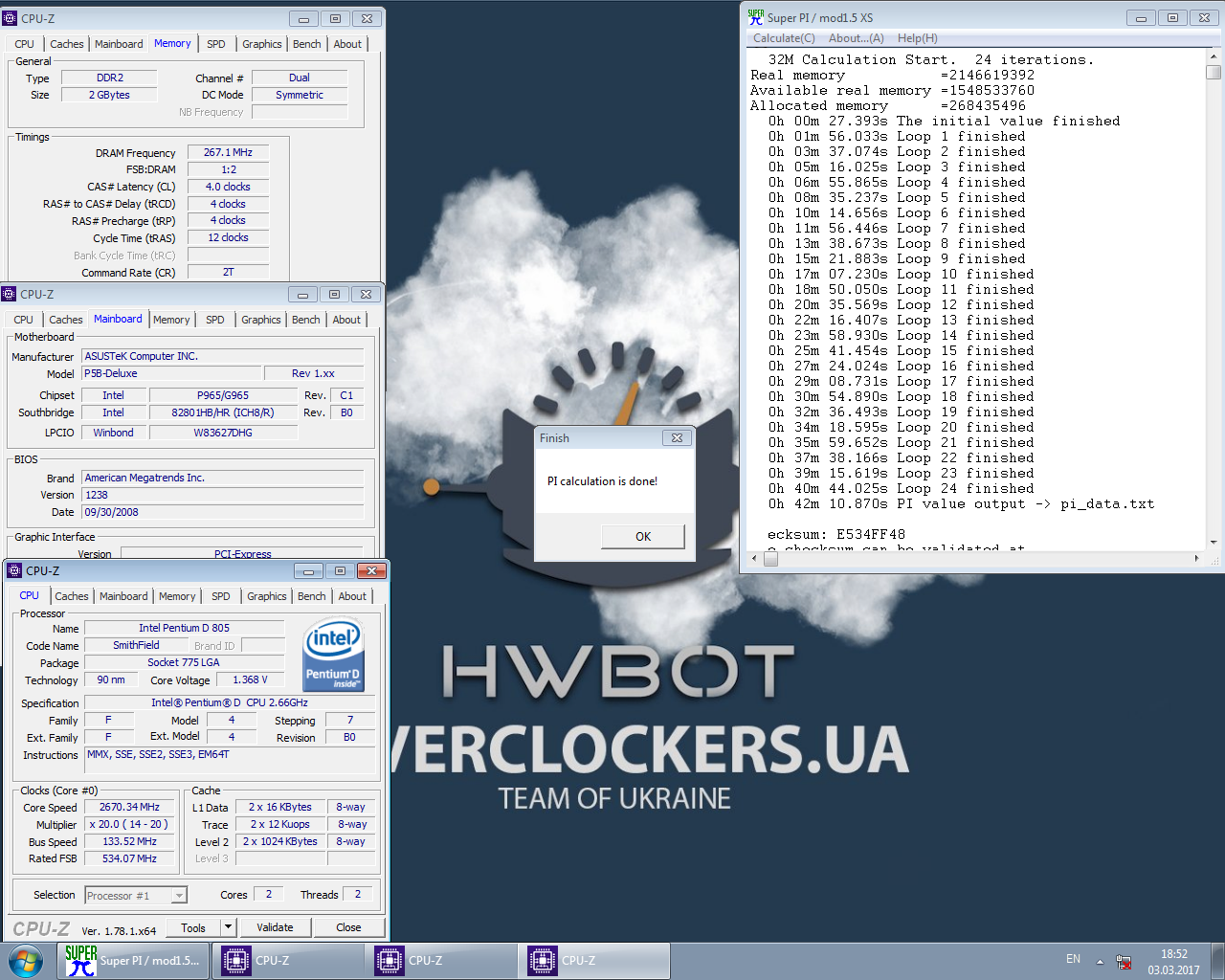Click the Loop 24 finished line
Viewport: 1225px width, 980px height.
pos(901,488)
